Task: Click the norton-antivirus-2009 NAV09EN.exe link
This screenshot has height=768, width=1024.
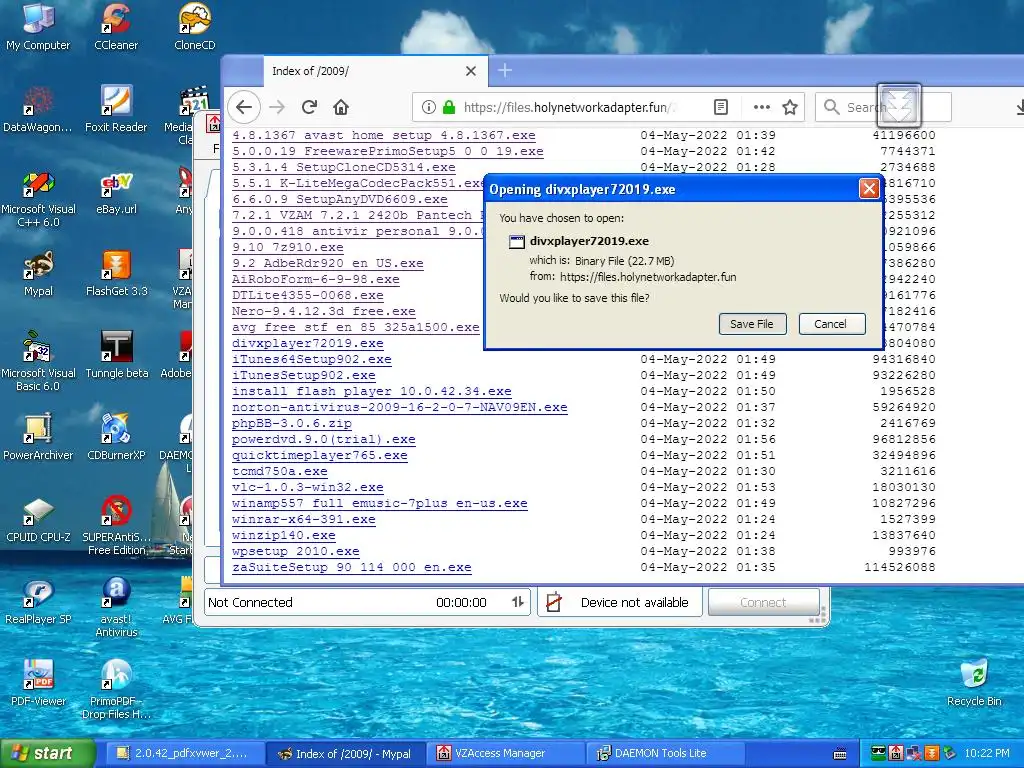Action: [x=400, y=407]
